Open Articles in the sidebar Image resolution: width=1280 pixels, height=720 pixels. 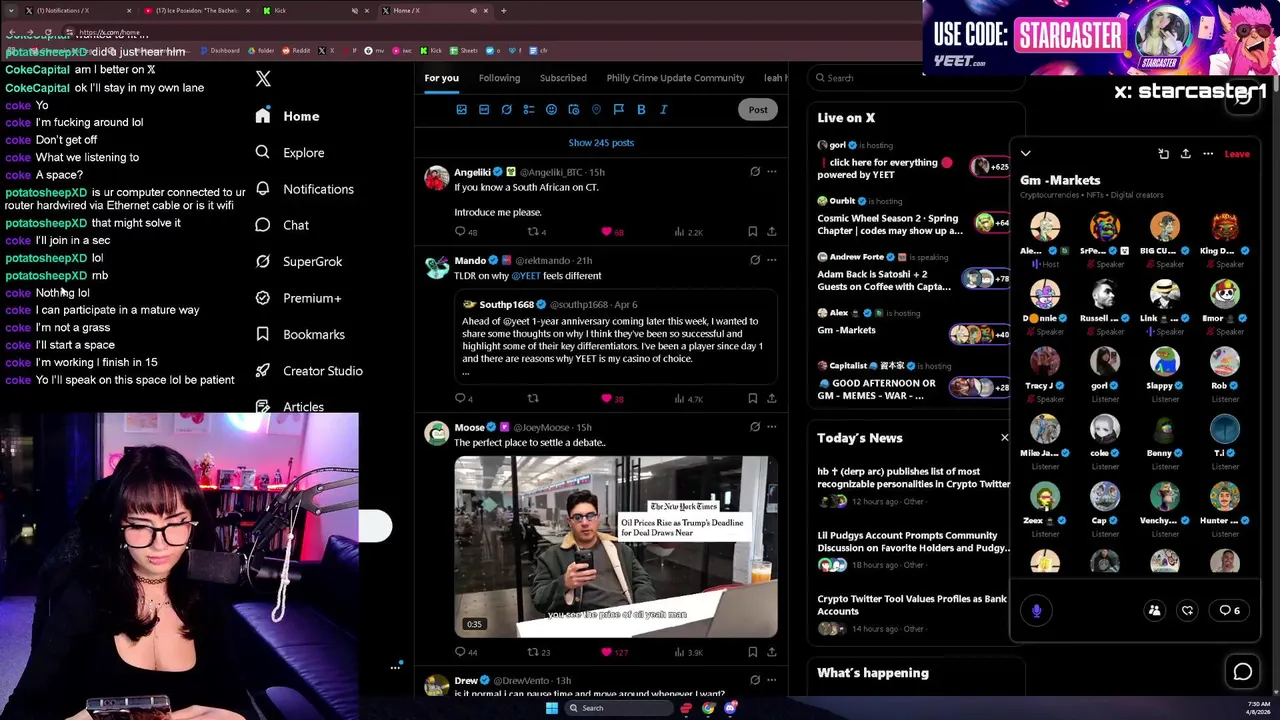coord(290,407)
